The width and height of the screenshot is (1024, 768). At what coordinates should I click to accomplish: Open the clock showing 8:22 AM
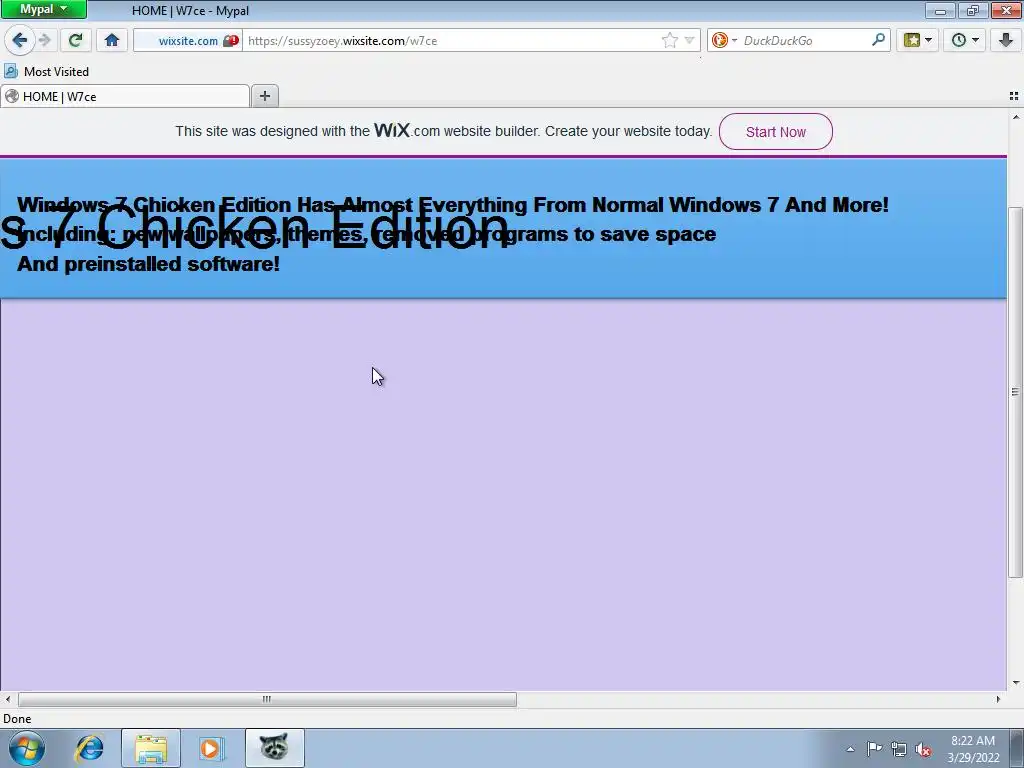pos(973,748)
